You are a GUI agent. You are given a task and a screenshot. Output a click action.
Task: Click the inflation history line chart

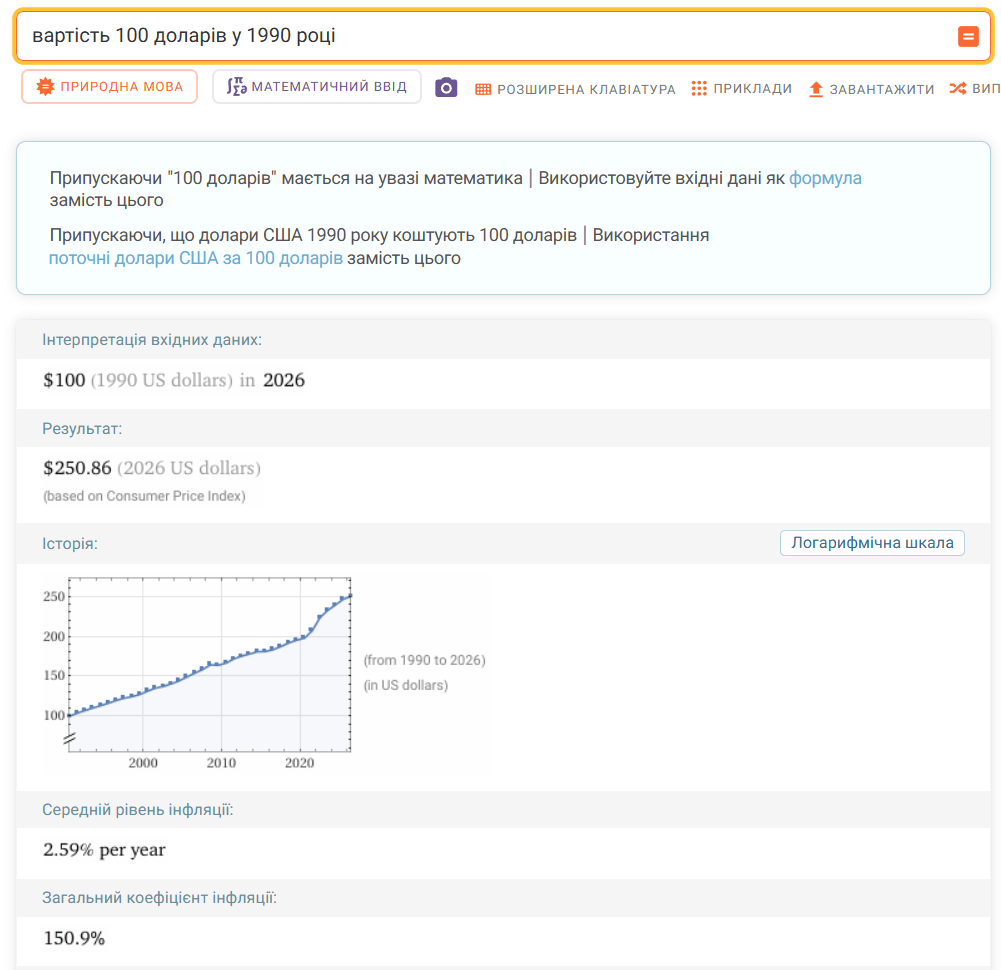pos(210,664)
